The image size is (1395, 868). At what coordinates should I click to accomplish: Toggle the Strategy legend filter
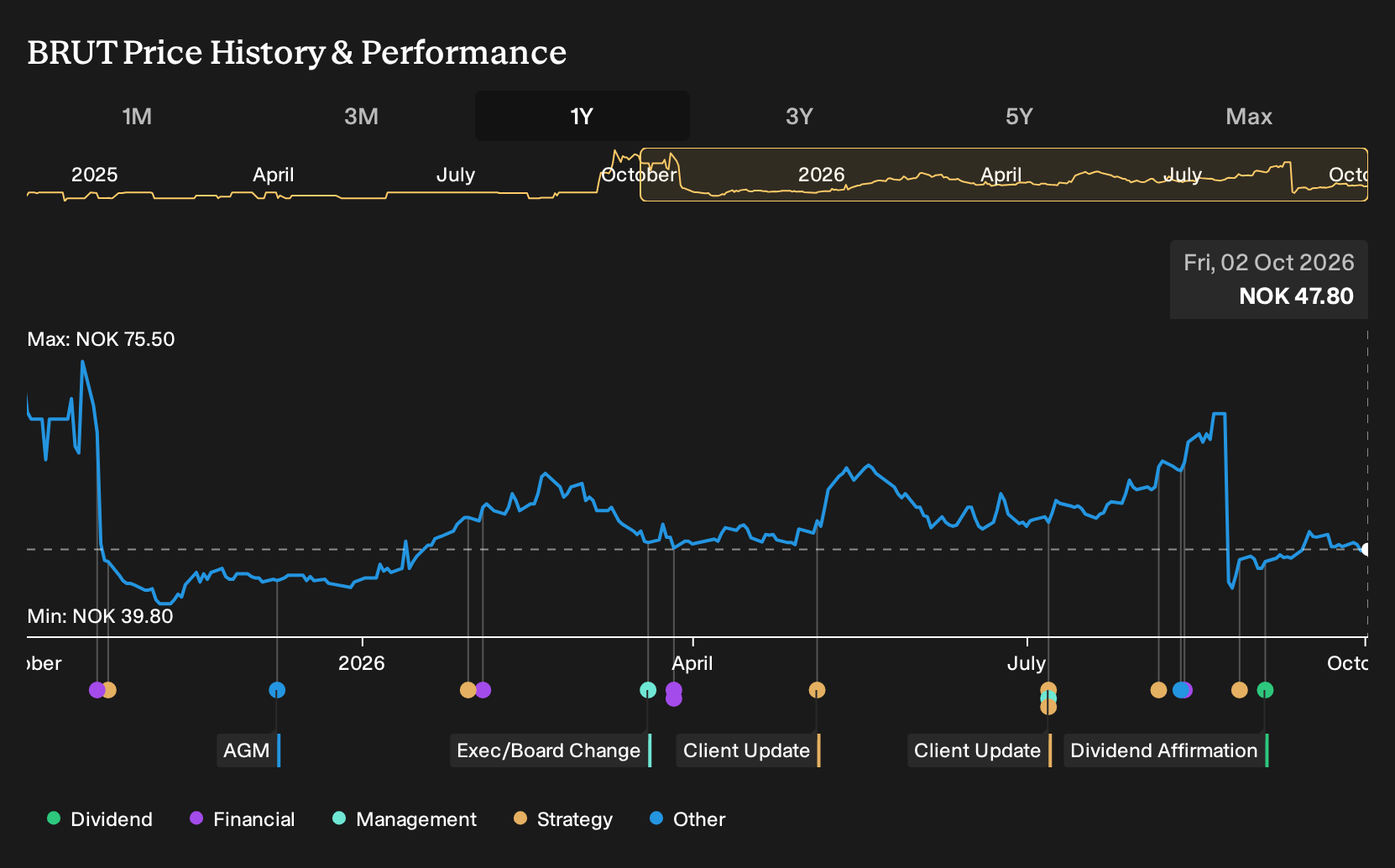click(x=563, y=818)
